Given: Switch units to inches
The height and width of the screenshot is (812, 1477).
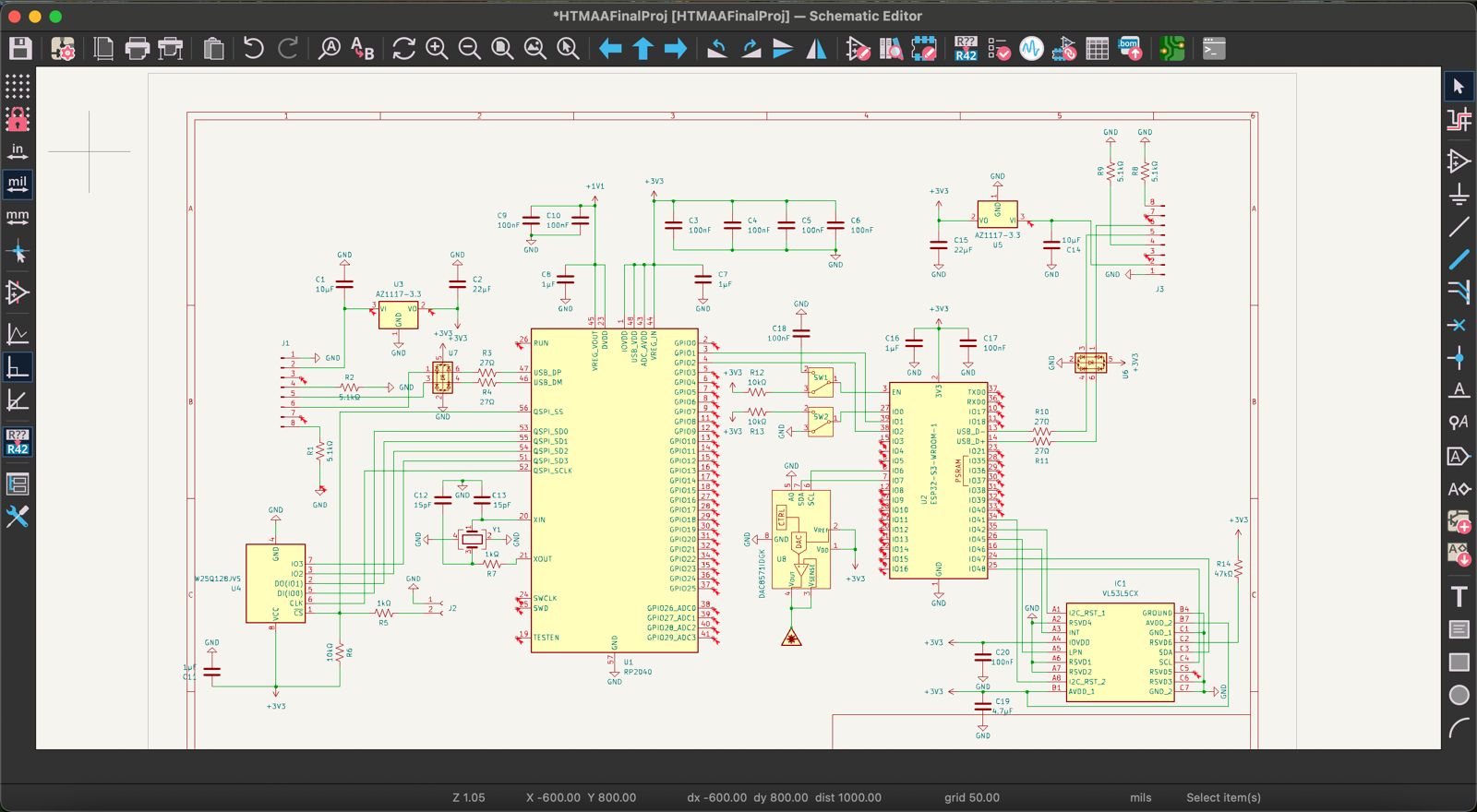Looking at the screenshot, I should [18, 150].
